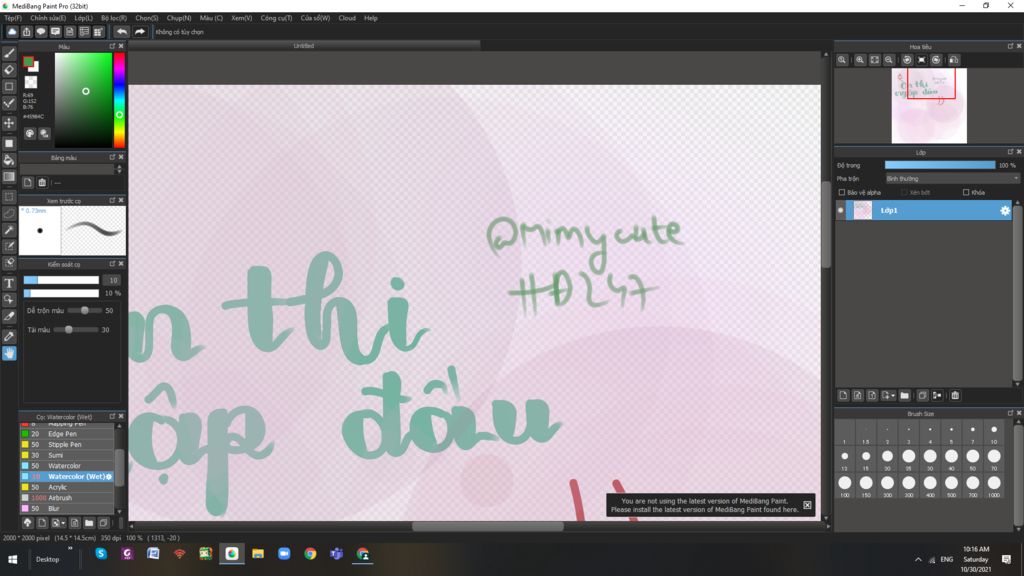This screenshot has height=576, width=1024.
Task: Click the cloud icon in top toolbar
Action: click(x=12, y=31)
